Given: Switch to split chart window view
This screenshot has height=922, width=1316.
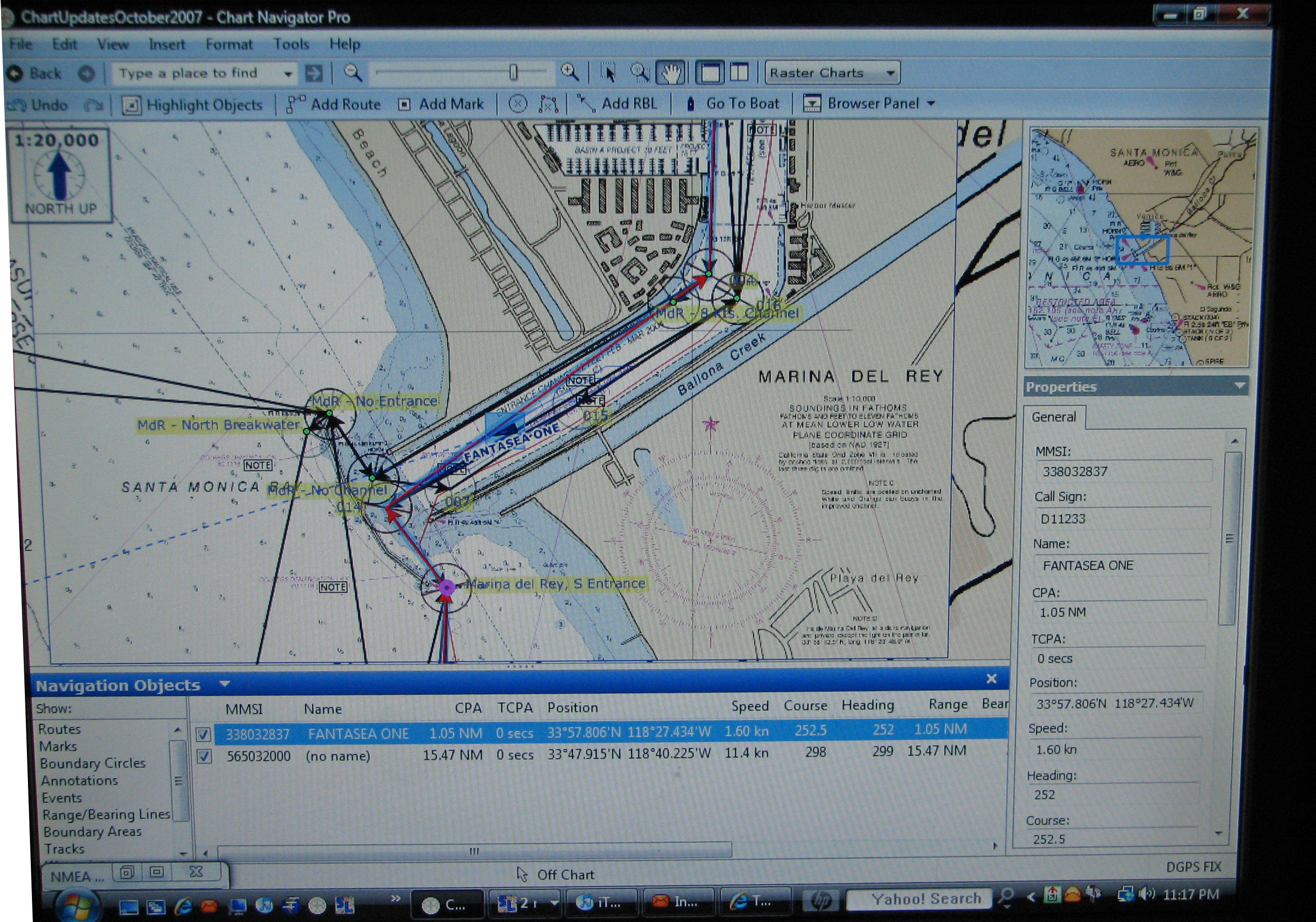Looking at the screenshot, I should click(739, 73).
